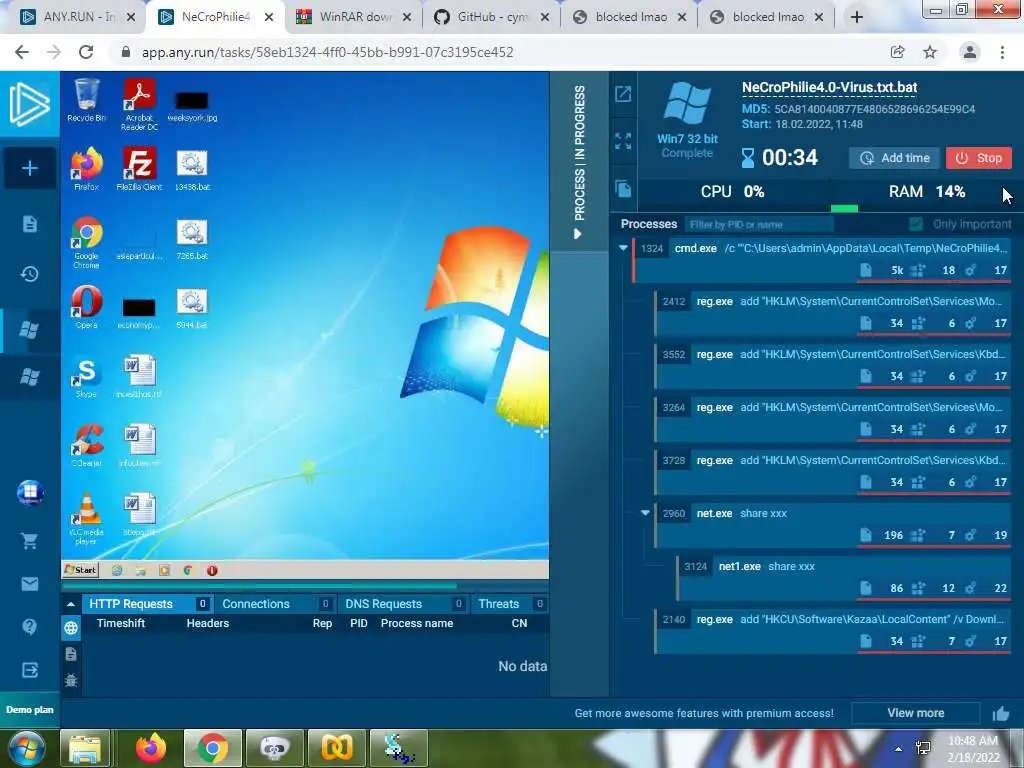Screen dimensions: 1024x768
Task: Select FileZilla Client icon in VM
Action: (x=139, y=168)
